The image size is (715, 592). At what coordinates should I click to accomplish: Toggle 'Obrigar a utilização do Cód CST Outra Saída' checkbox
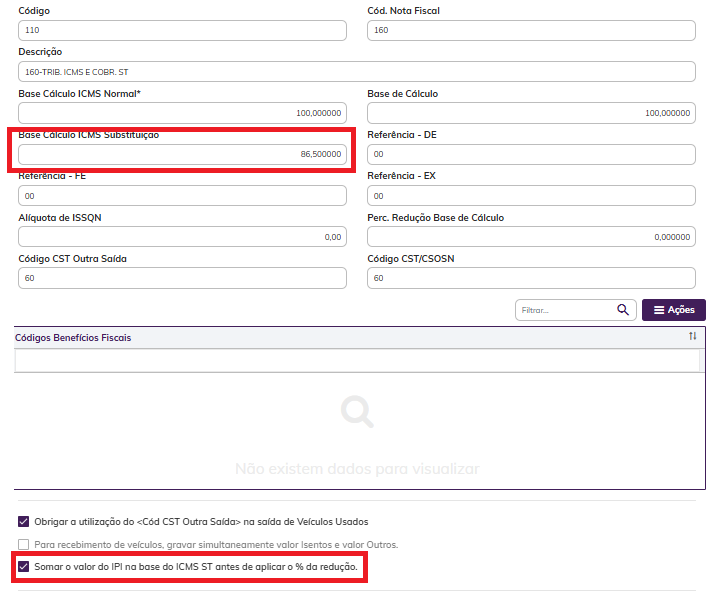[x=23, y=521]
